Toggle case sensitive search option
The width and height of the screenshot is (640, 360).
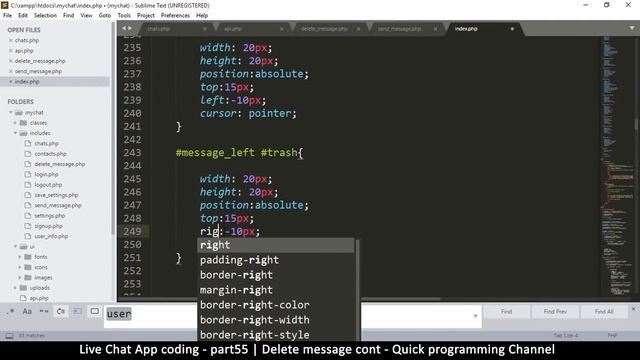pos(27,311)
